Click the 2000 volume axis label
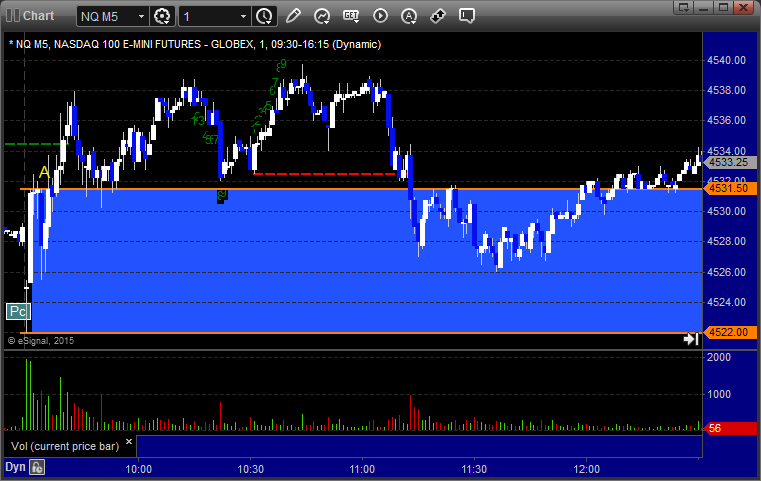 (719, 357)
